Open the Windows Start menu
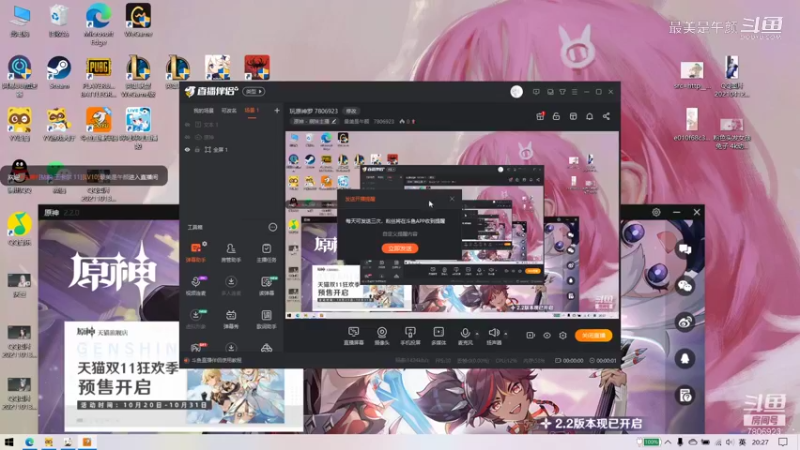 coord(9,442)
